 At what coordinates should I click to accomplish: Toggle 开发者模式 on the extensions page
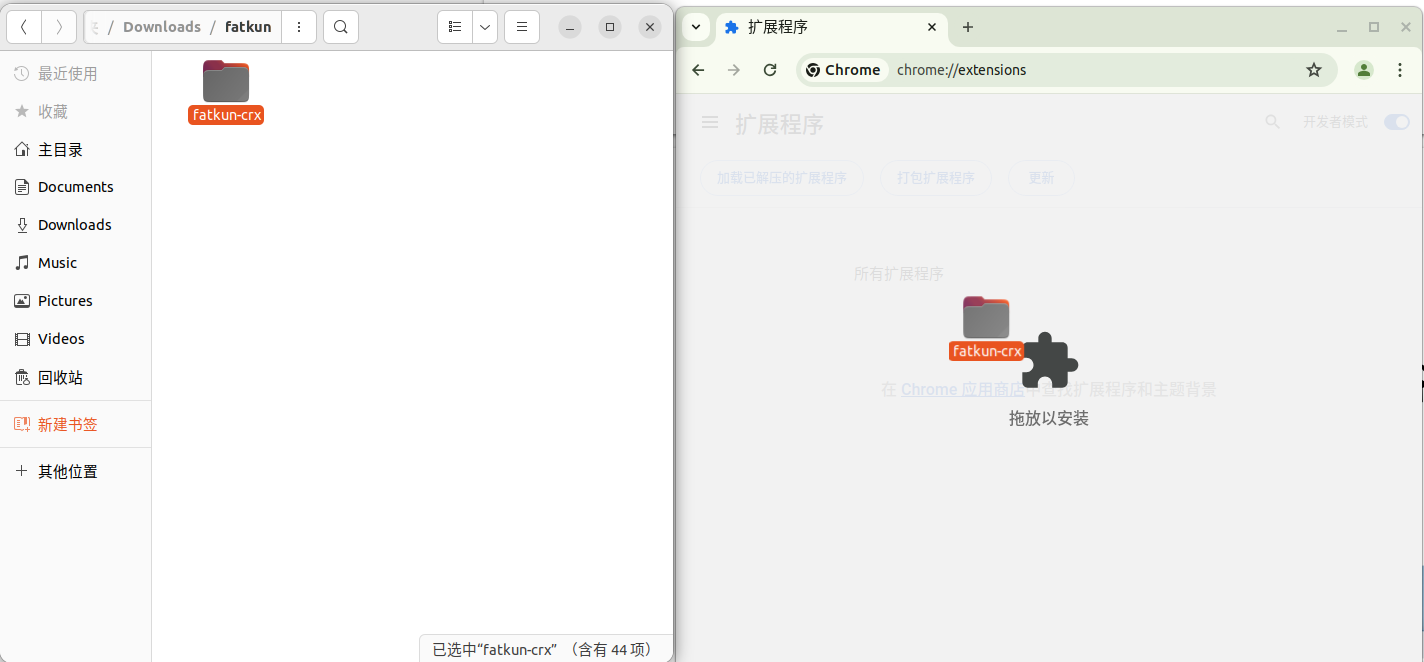[x=1396, y=121]
